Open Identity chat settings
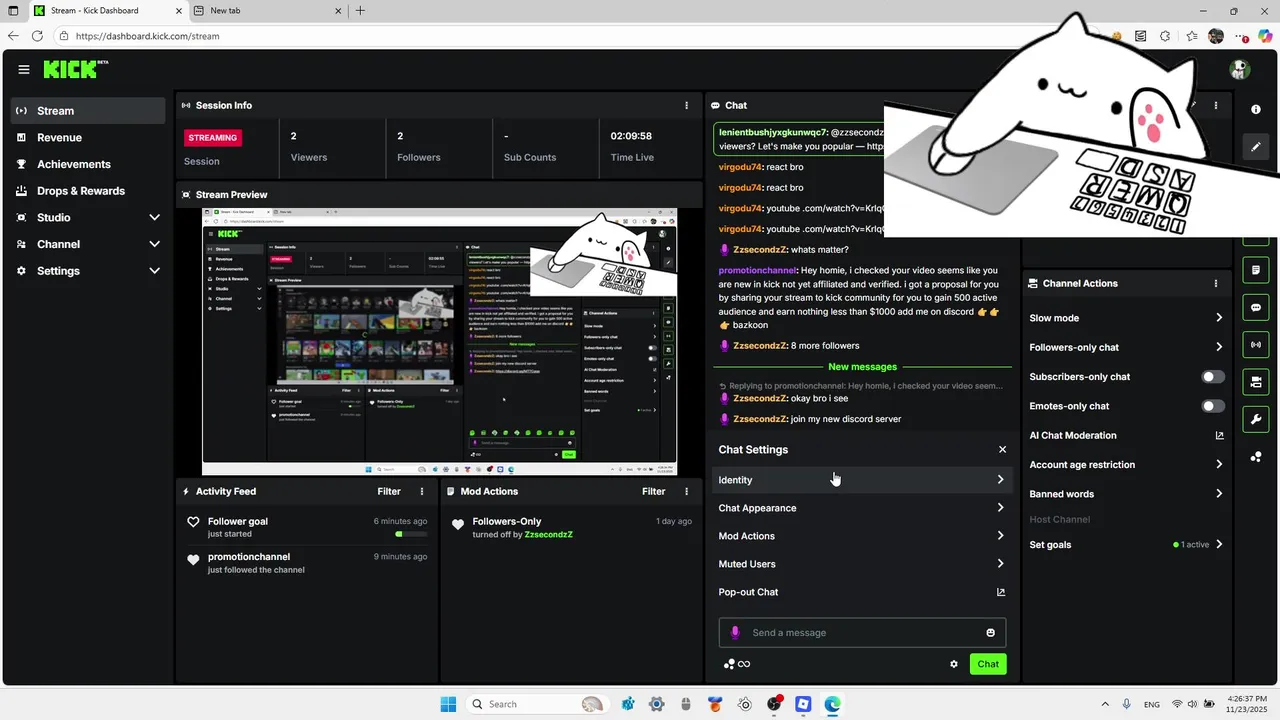The image size is (1280, 720). coord(861,480)
